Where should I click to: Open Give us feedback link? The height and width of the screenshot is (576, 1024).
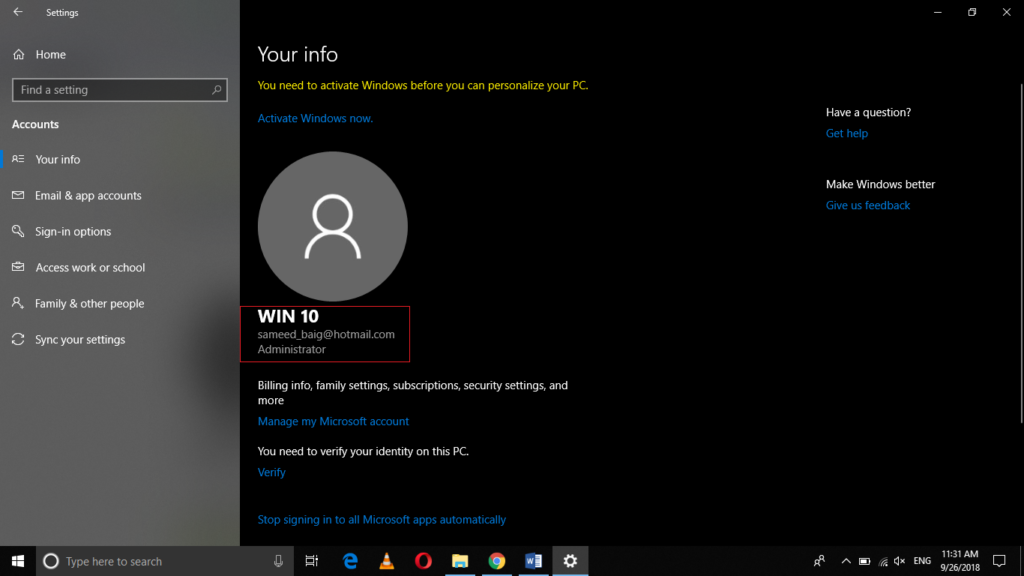(x=867, y=205)
